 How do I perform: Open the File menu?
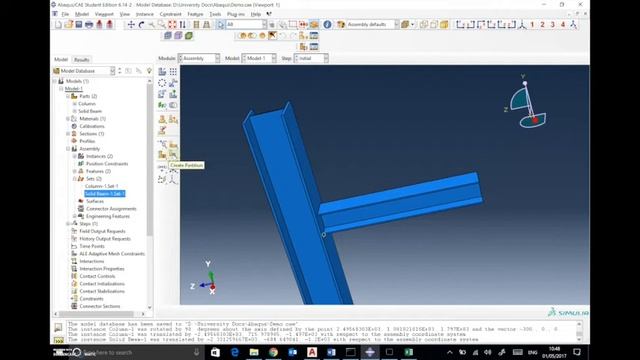(65, 14)
